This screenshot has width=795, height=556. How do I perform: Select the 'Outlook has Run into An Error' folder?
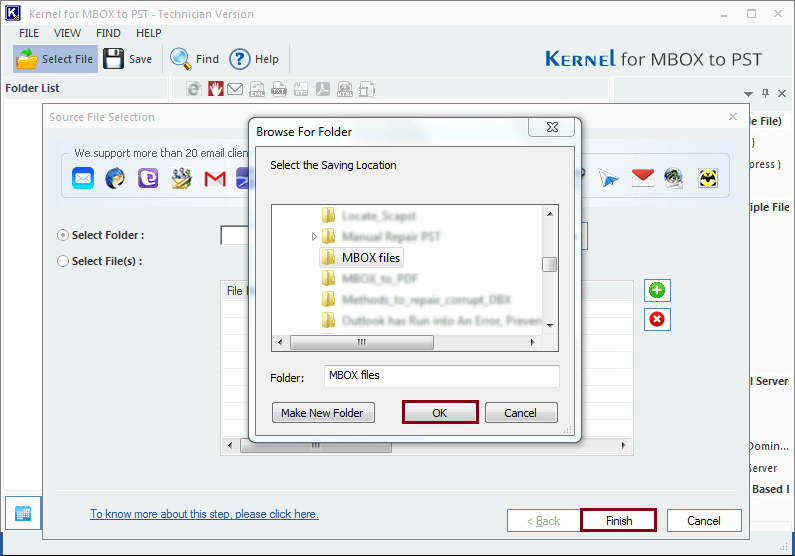441,320
